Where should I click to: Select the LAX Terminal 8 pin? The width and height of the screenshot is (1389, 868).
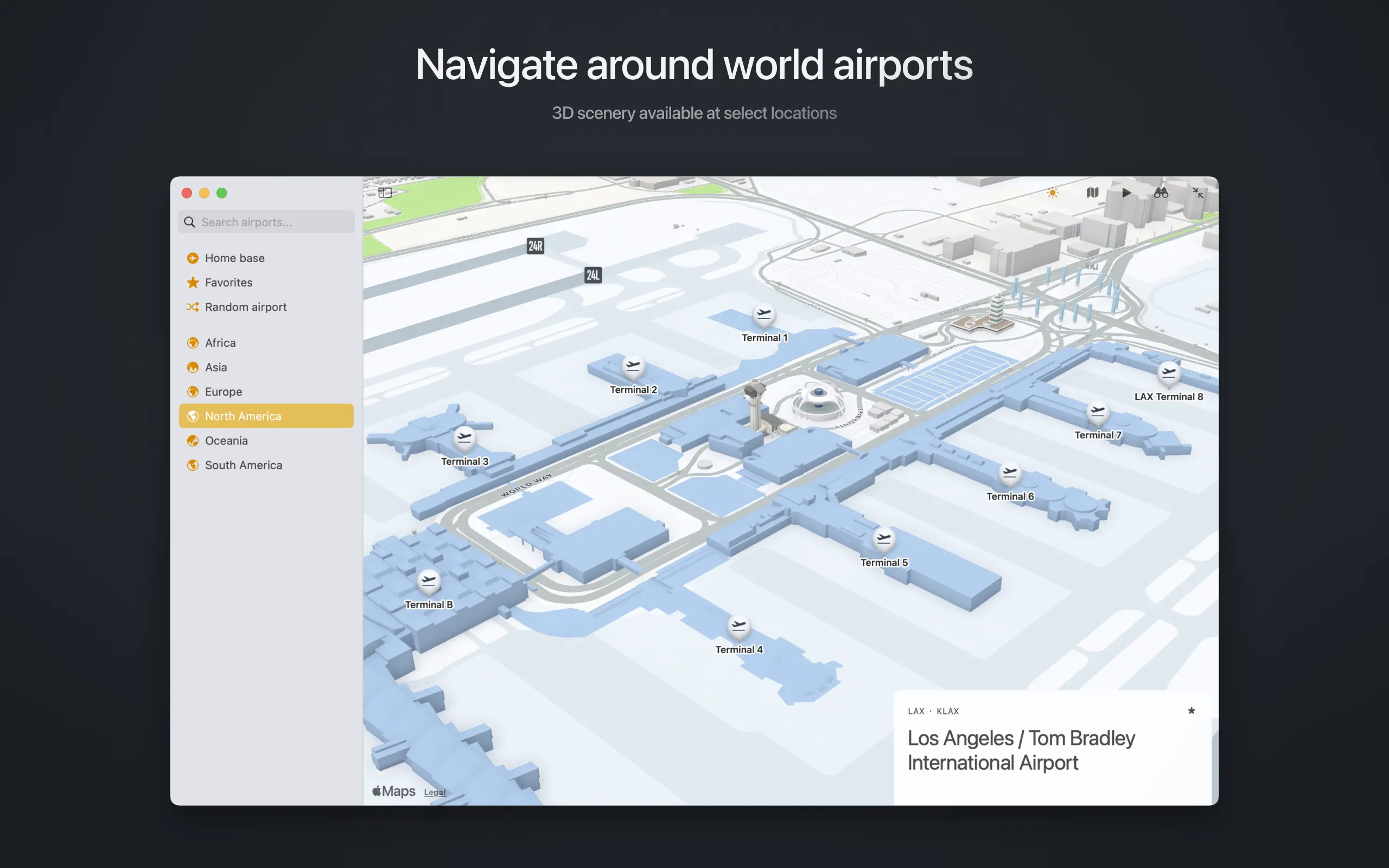1169,373
